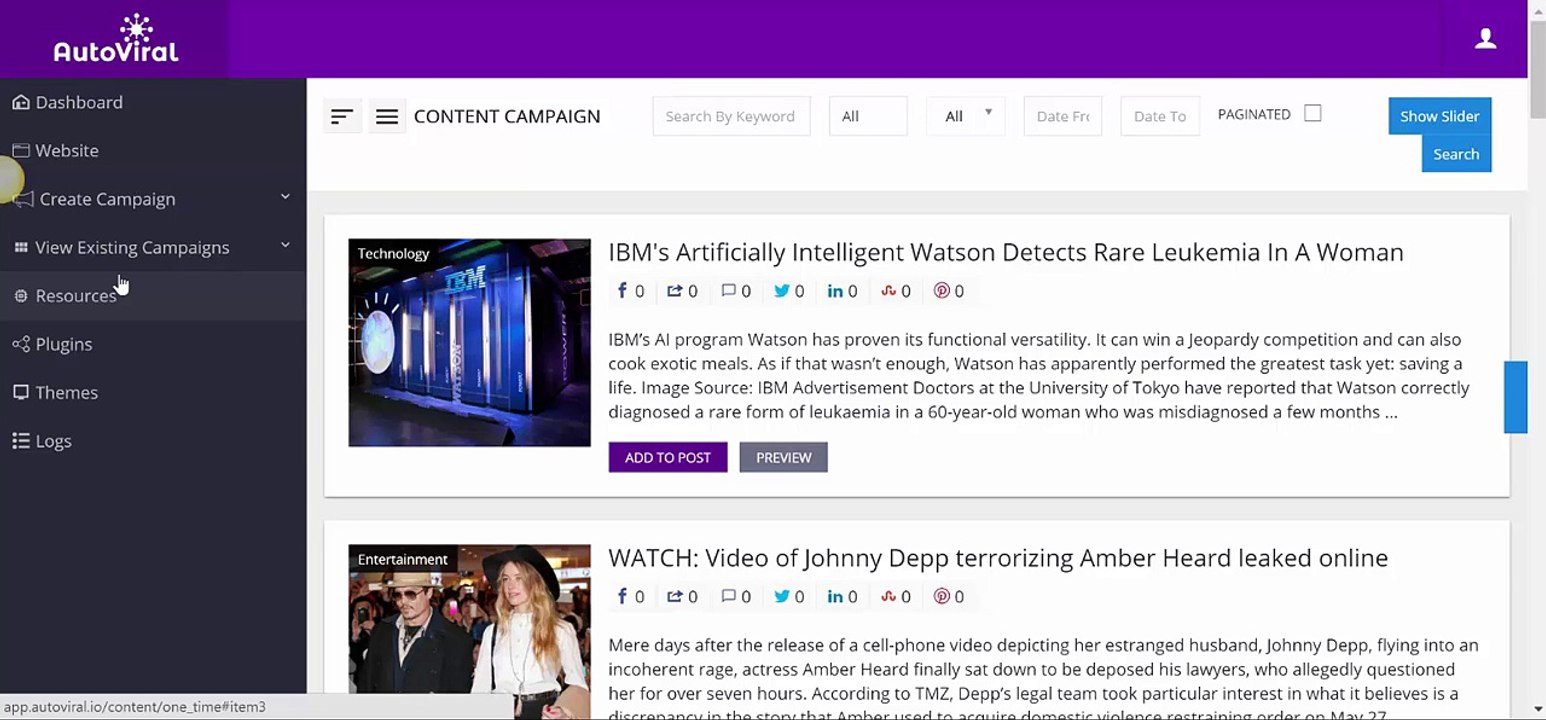Click the IBM Watson article thumbnail
The image size is (1546, 720).
(x=470, y=342)
